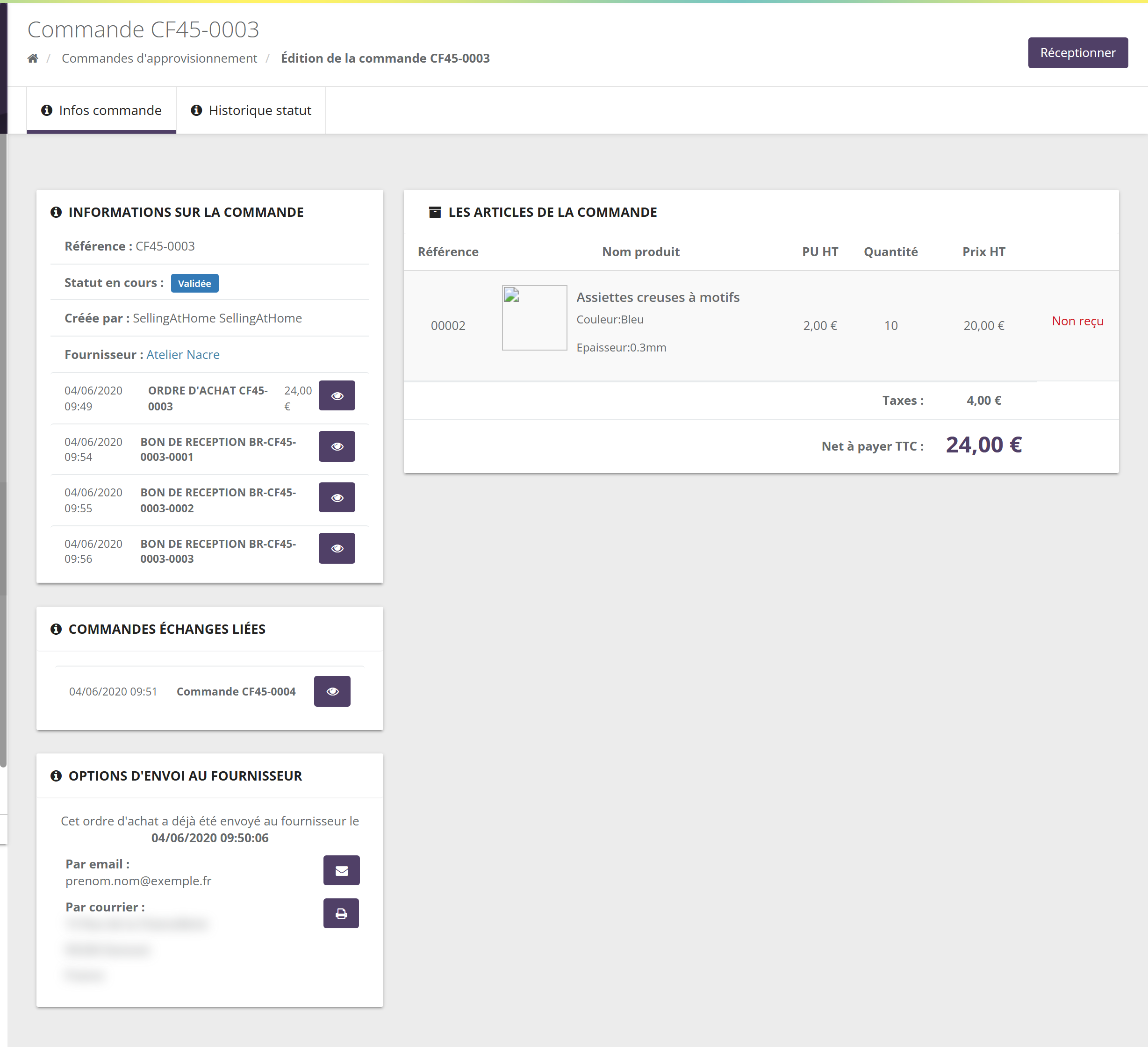View BON DE RECEPTION BR-CF45-0003-0002

coord(337,498)
